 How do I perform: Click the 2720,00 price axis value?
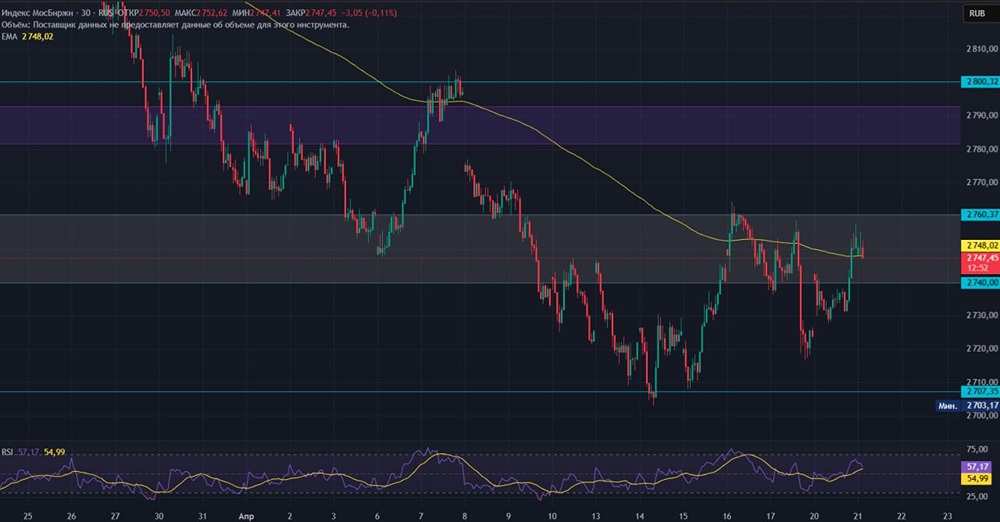click(982, 348)
